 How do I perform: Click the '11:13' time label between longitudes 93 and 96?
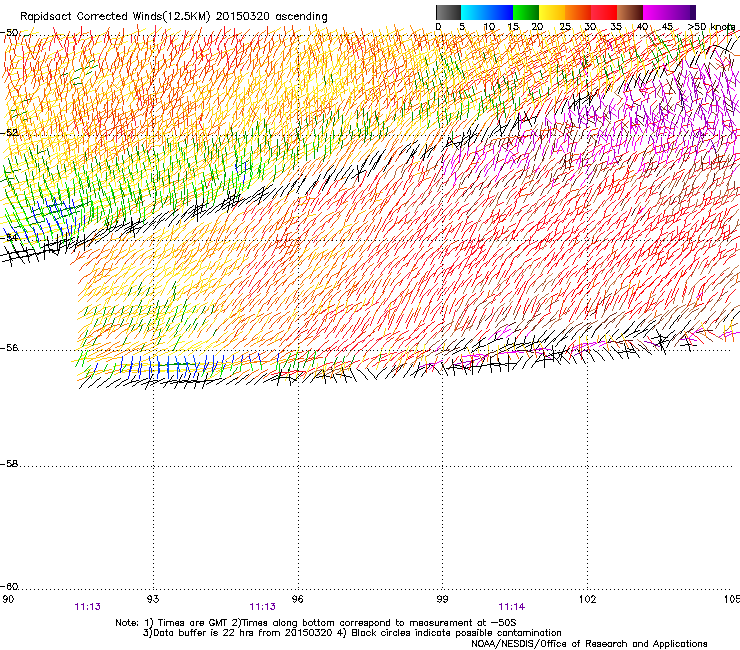pos(262,607)
